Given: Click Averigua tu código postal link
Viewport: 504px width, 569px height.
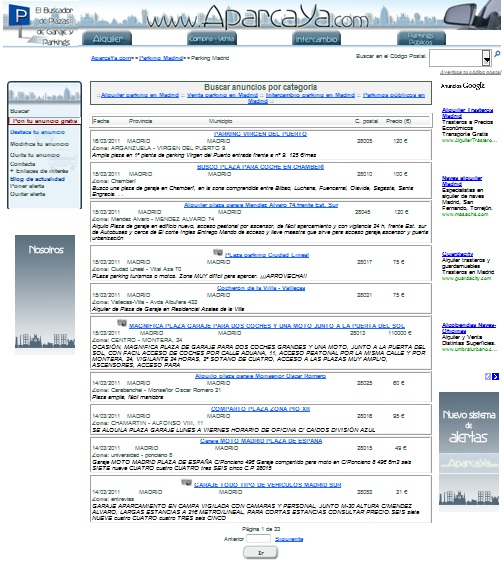Looking at the screenshot, I should (x=471, y=72).
